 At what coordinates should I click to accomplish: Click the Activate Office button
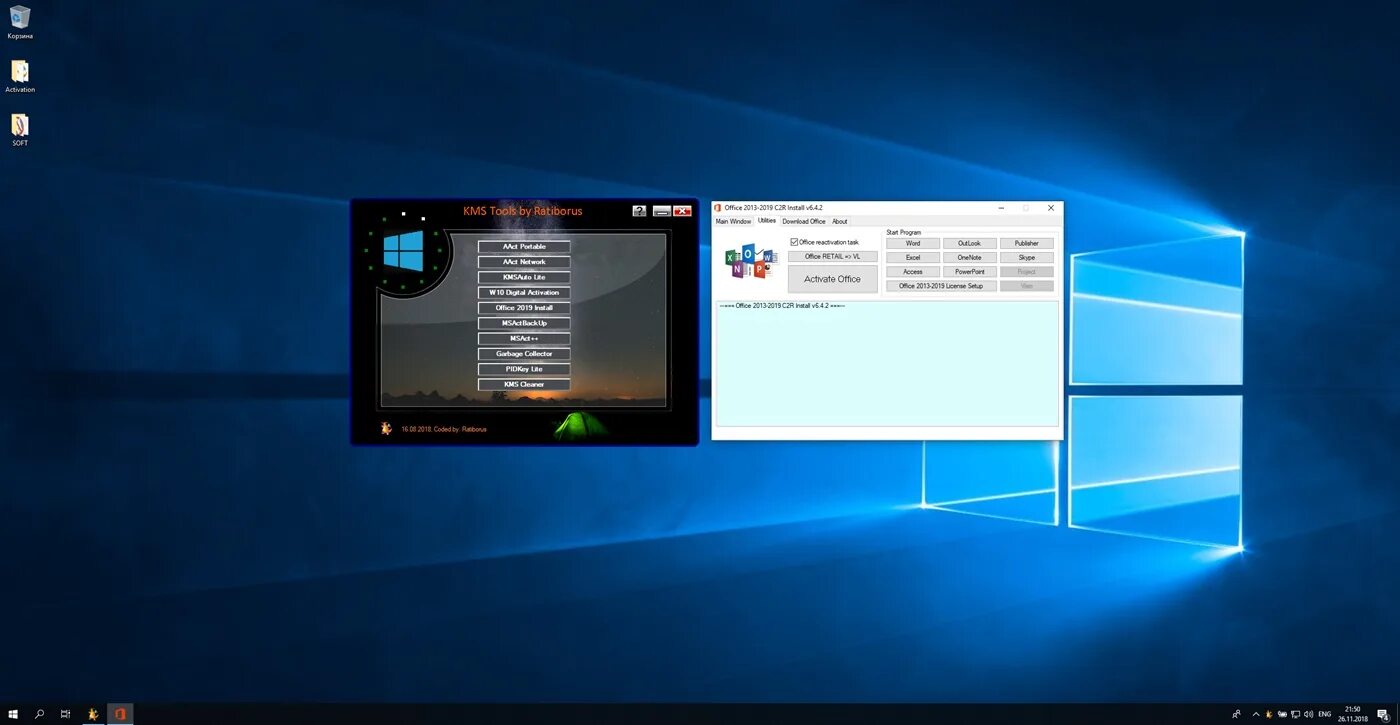point(833,279)
